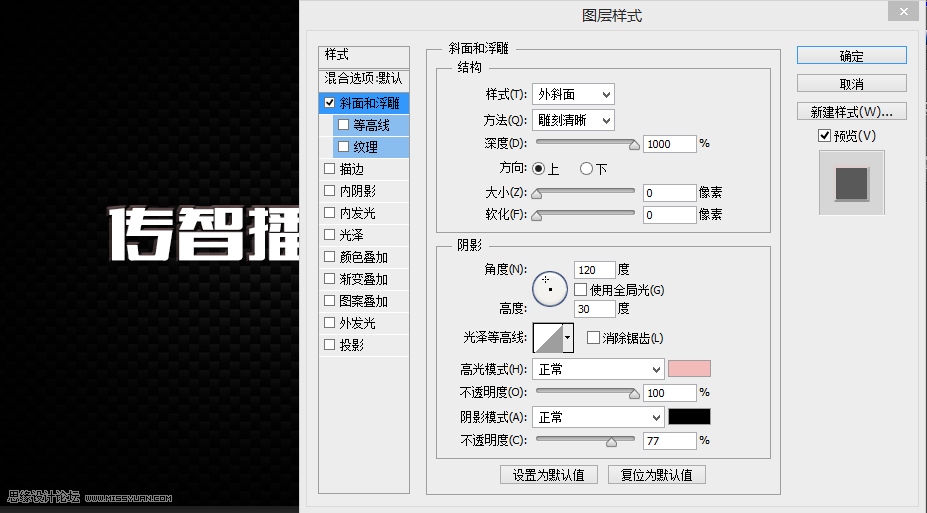927x513 pixels.
Task: Click the 角度 field showing 120
Action: pyautogui.click(x=595, y=270)
